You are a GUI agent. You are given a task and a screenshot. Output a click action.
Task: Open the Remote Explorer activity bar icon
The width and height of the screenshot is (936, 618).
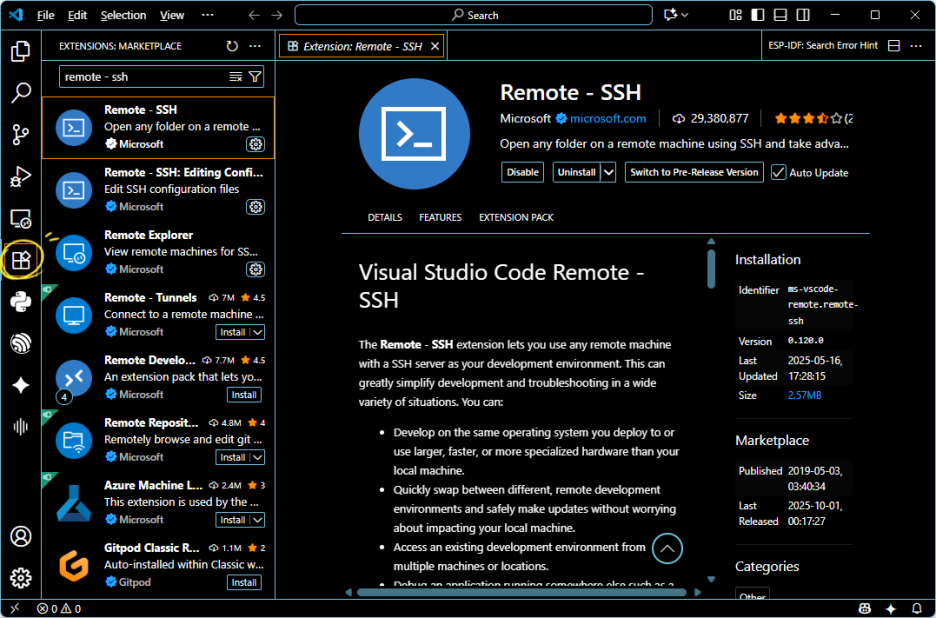(21, 219)
